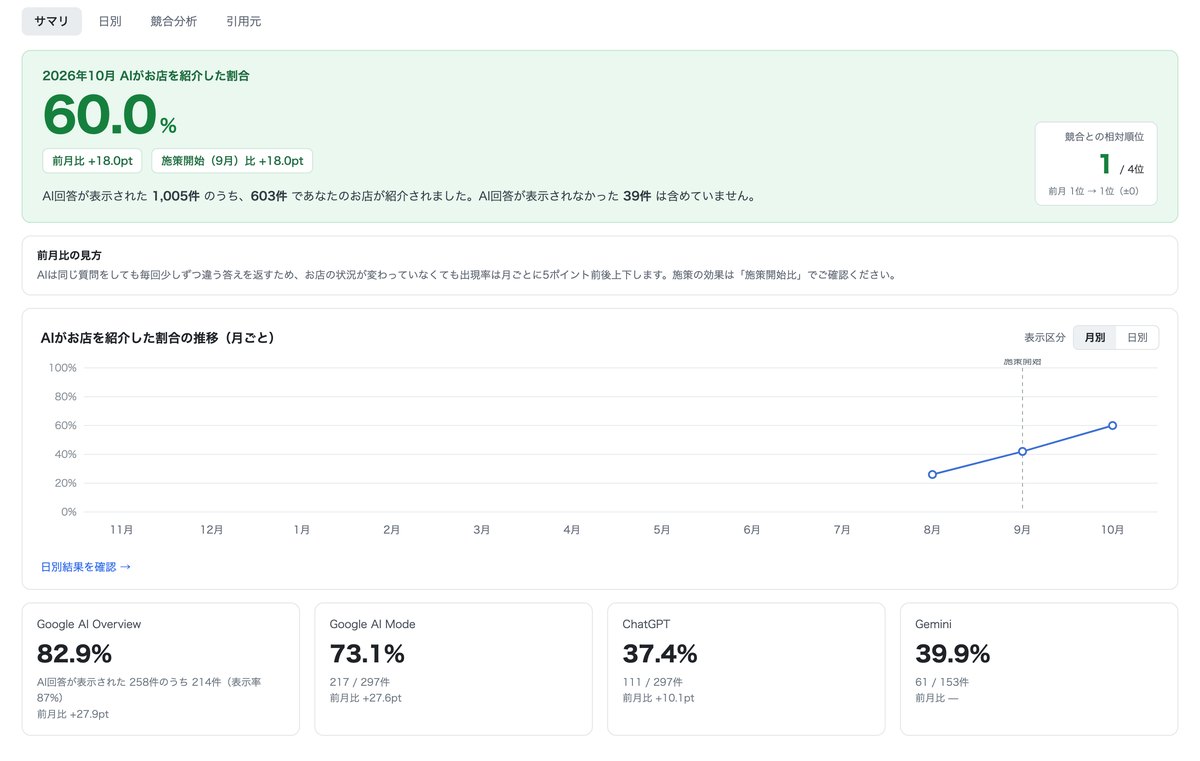The height and width of the screenshot is (761, 1200).
Task: Click the August data point on chart
Action: point(932,474)
